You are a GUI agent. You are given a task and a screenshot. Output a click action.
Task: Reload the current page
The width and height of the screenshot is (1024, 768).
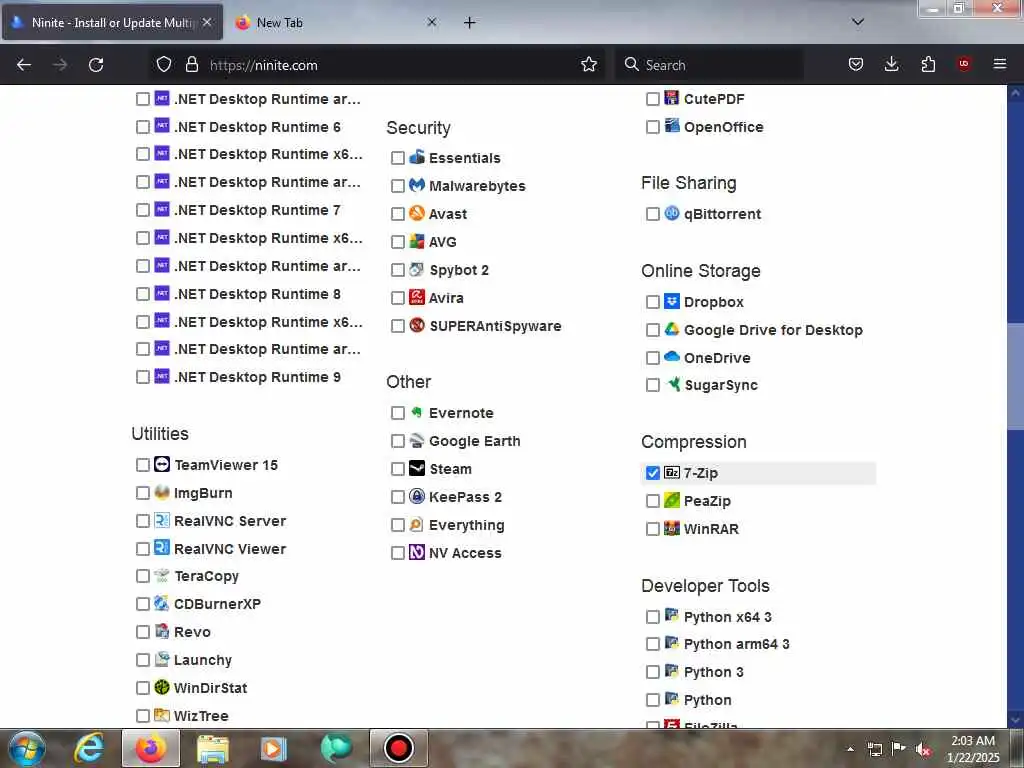pos(96,64)
